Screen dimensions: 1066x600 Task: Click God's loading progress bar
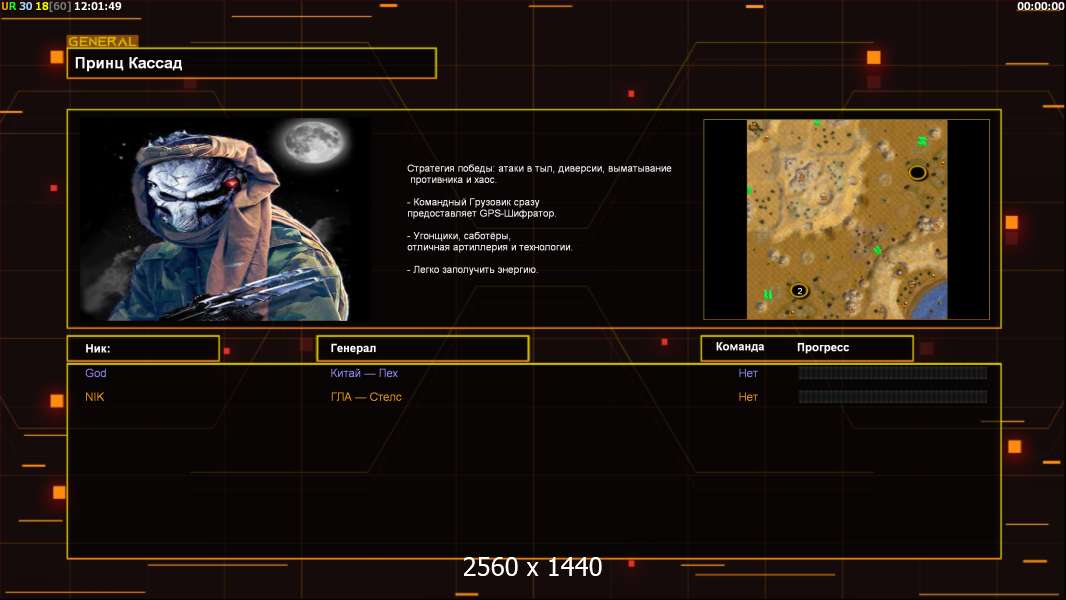893,372
